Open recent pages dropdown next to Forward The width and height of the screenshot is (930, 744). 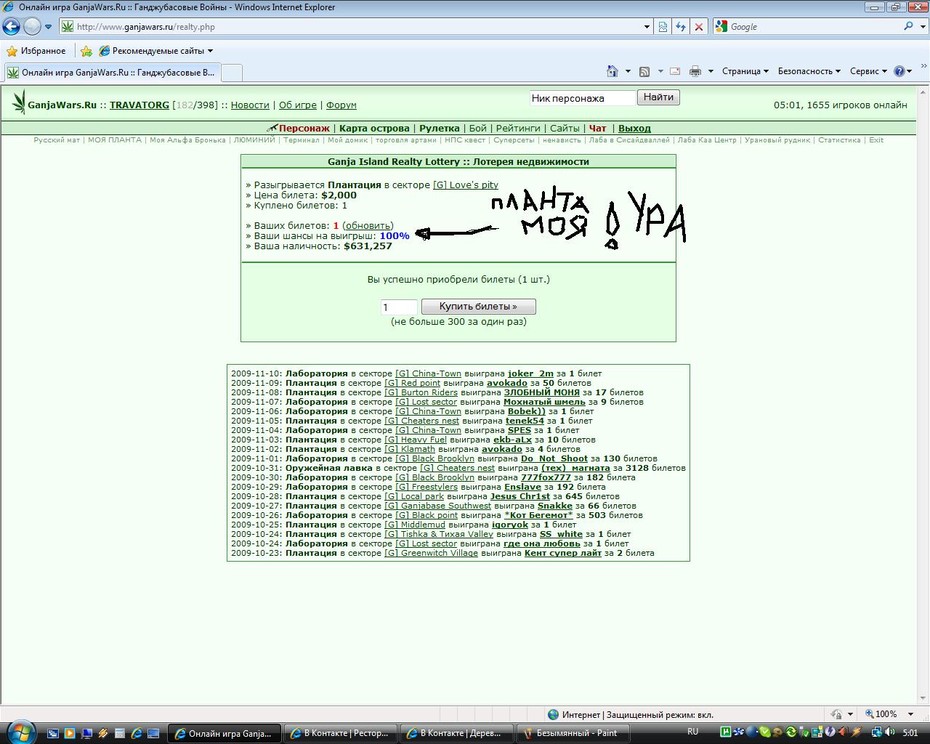point(48,27)
